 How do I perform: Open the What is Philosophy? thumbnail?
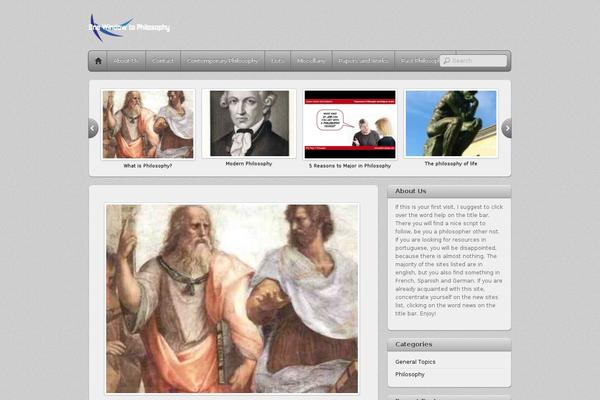(x=148, y=124)
